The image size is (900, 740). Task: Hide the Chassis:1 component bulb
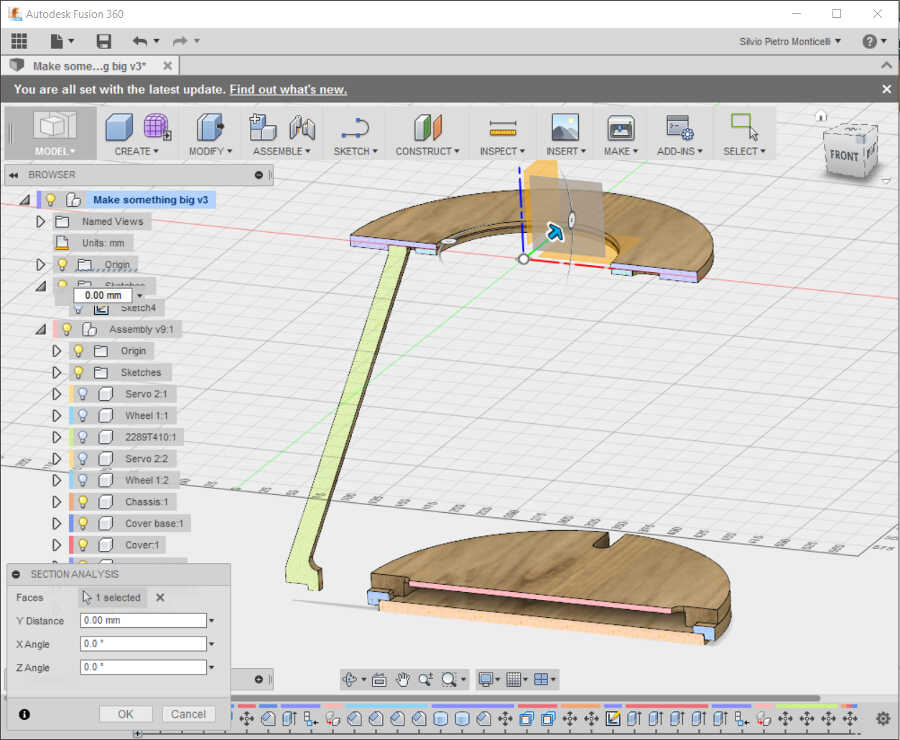pos(83,502)
